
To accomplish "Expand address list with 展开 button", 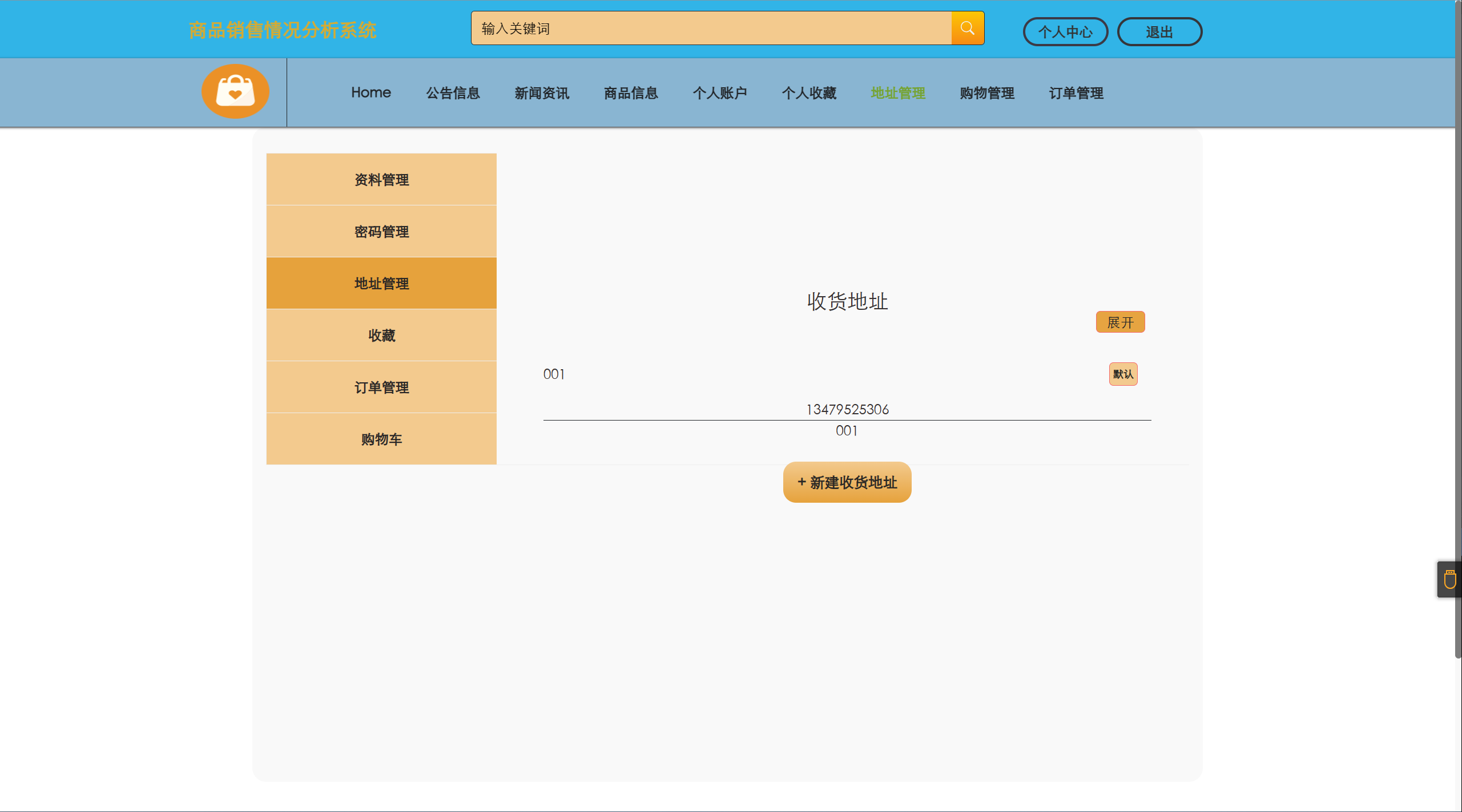I will (x=1120, y=322).
